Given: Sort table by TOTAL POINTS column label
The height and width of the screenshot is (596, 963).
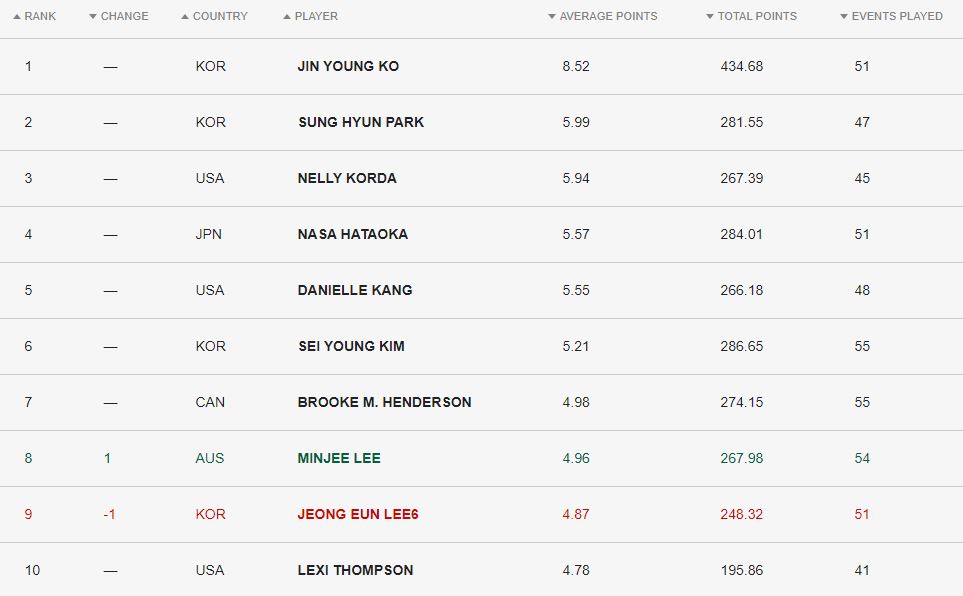Looking at the screenshot, I should [x=757, y=17].
